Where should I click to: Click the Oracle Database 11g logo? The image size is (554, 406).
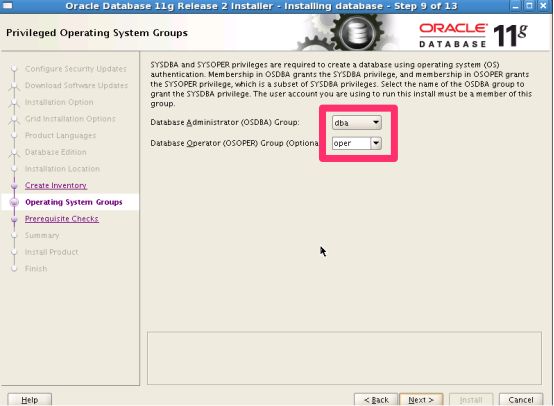point(473,35)
